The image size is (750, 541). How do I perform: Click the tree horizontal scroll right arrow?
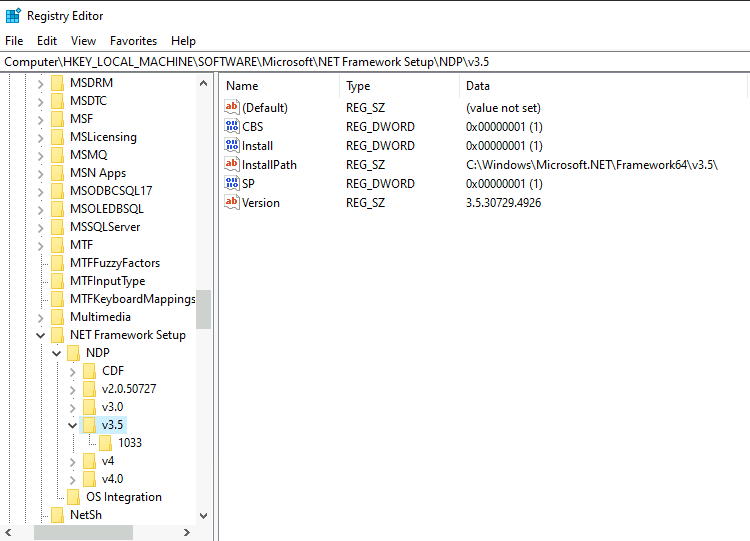(x=187, y=532)
